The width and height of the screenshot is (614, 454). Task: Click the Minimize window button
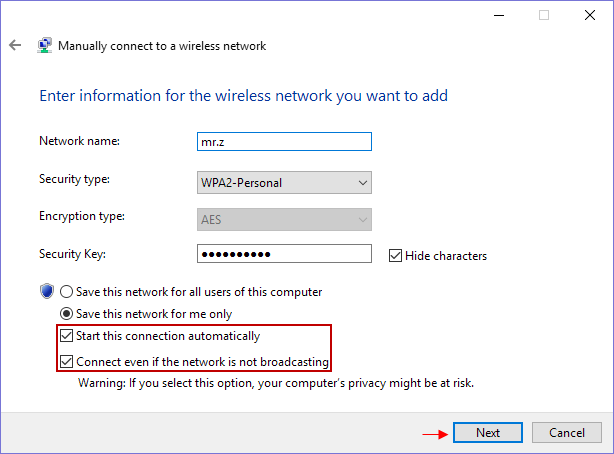[498, 15]
